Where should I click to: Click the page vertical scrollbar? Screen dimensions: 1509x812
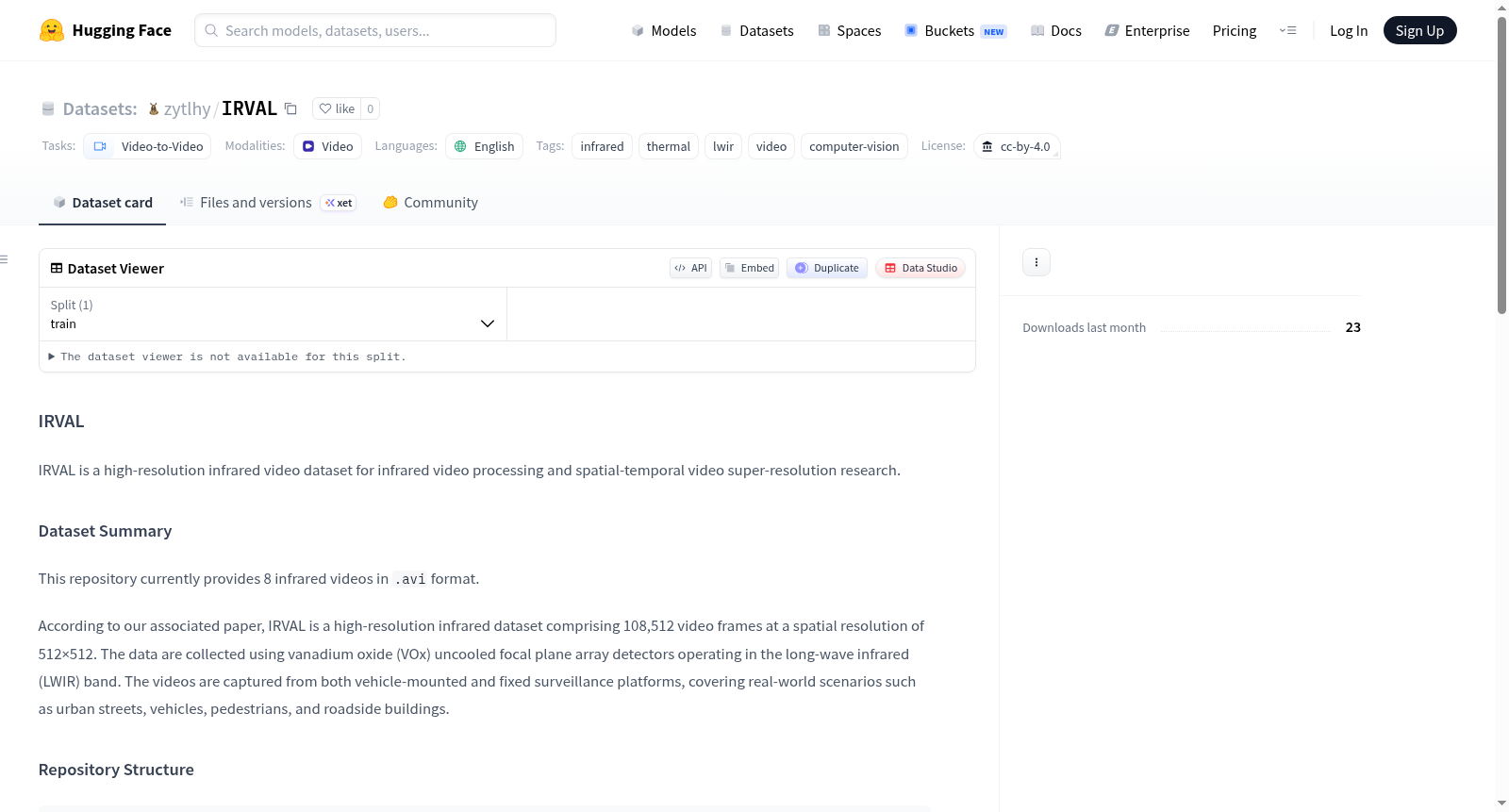1501,165
